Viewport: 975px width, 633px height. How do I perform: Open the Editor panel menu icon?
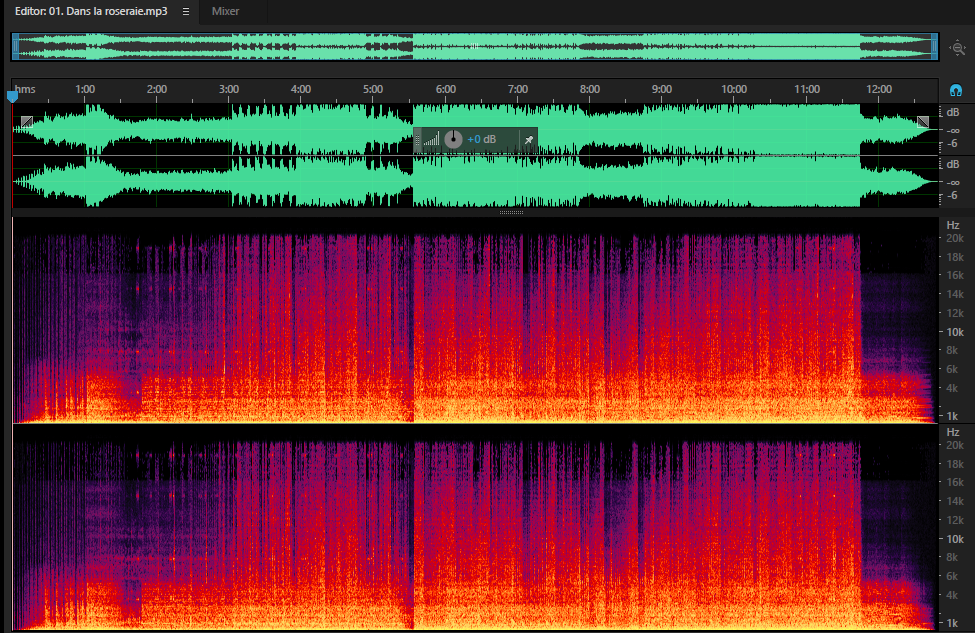(185, 11)
